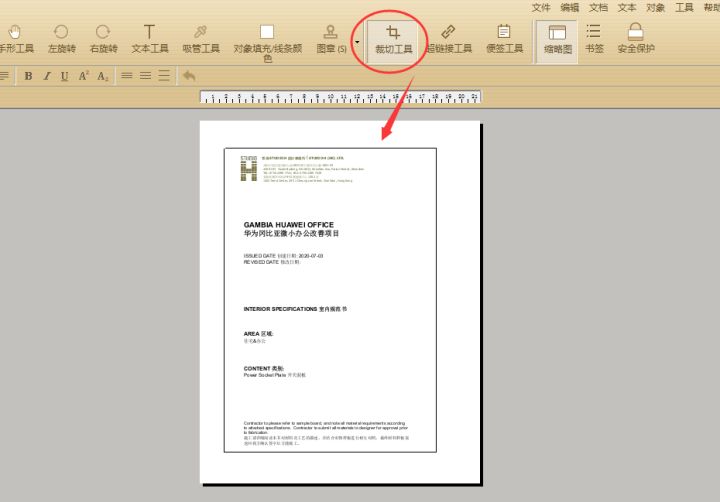
Task: Open the 编辑 menu
Action: (x=569, y=8)
